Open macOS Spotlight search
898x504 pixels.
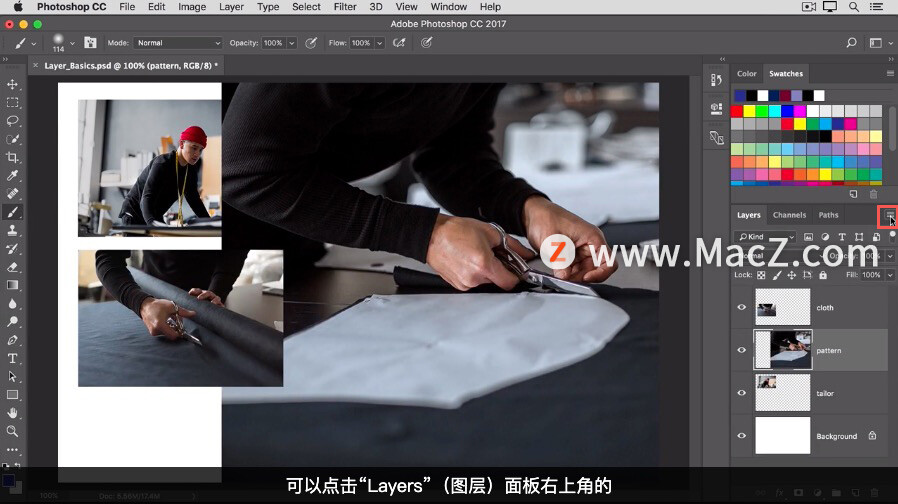[853, 7]
